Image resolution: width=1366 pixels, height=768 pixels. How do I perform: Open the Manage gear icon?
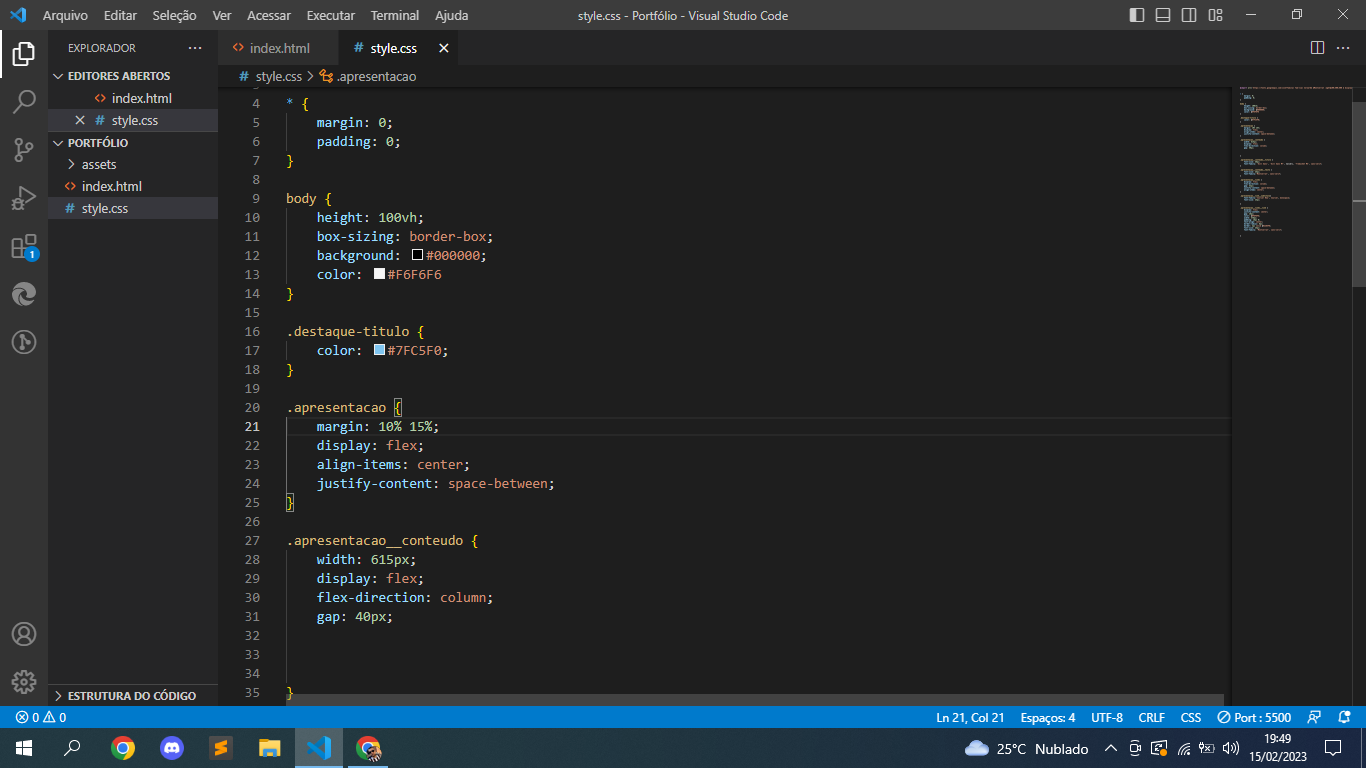pyautogui.click(x=24, y=682)
